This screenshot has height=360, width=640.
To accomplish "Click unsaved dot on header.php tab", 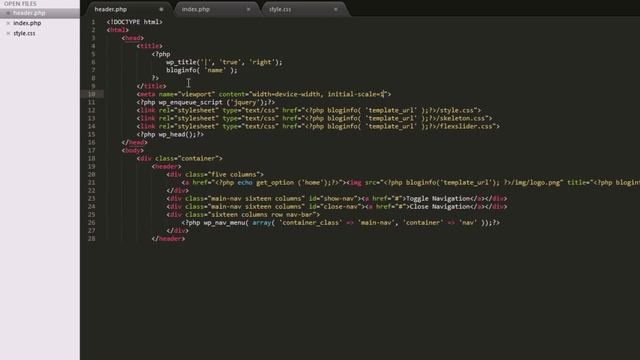I will pyautogui.click(x=161, y=9).
